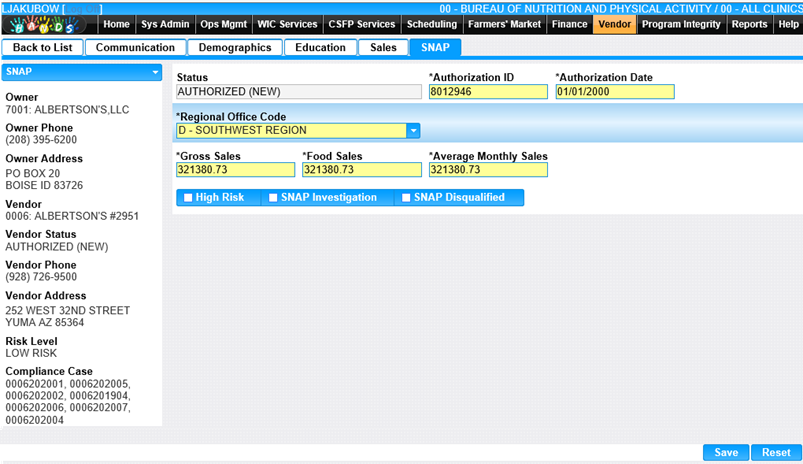Edit the Food Sales field
The width and height of the screenshot is (803, 464).
point(362,170)
